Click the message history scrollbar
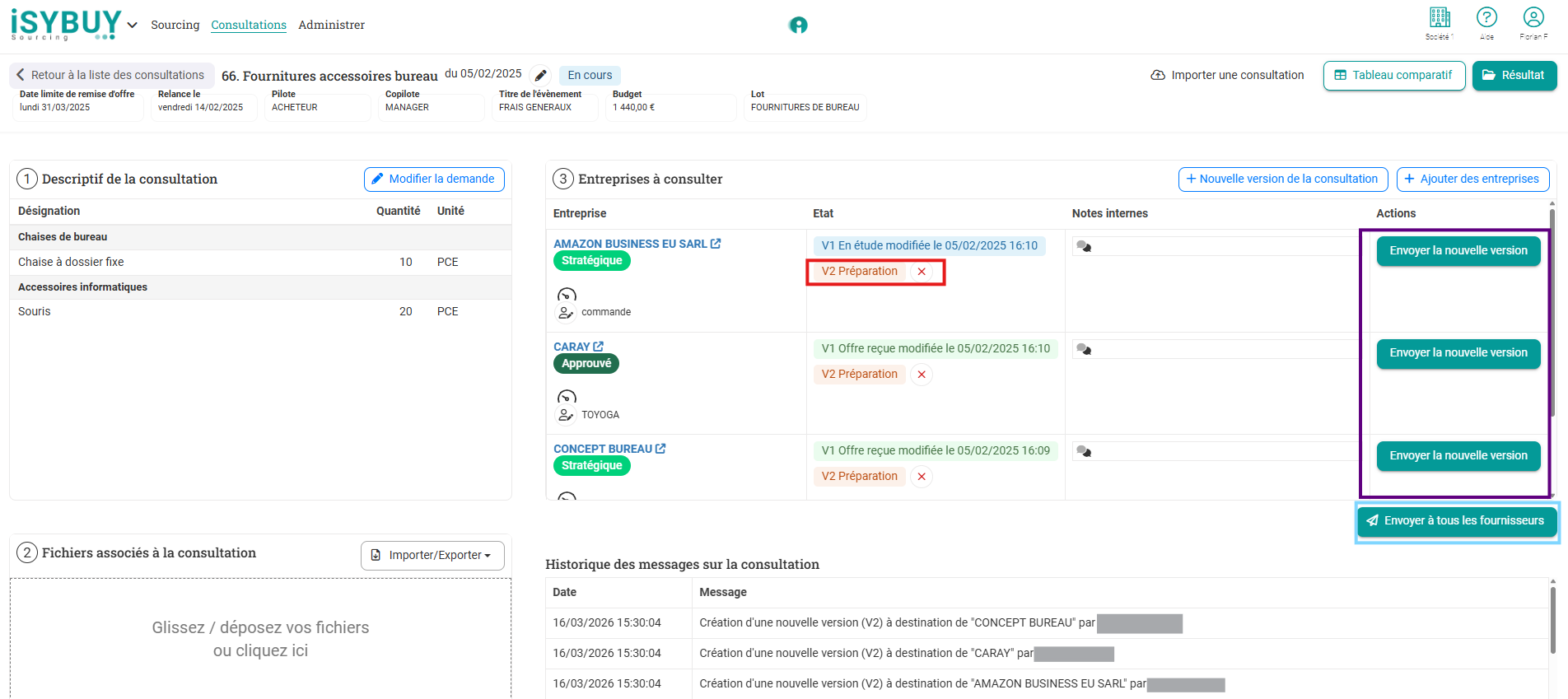The image size is (1568, 699). click(x=1552, y=622)
